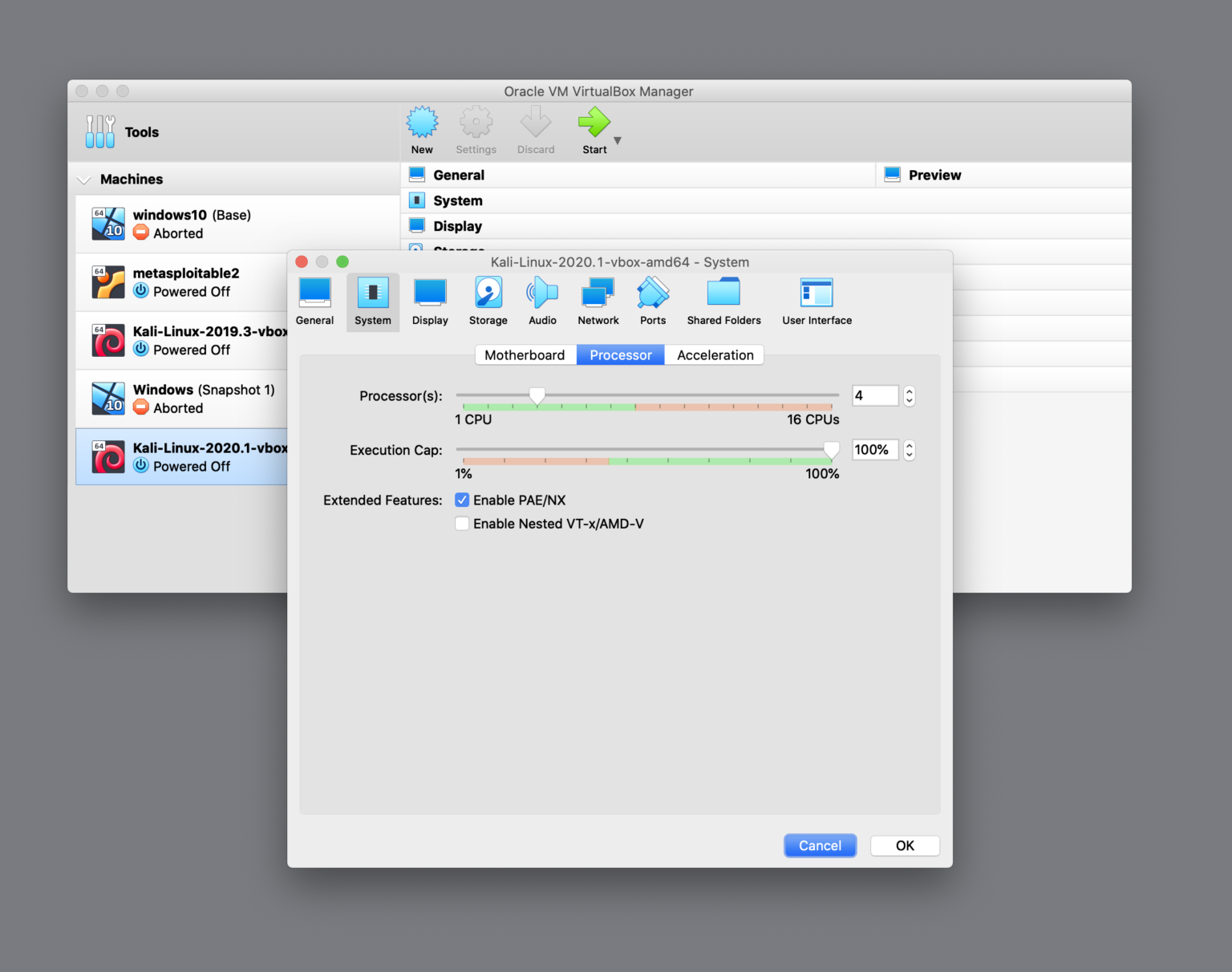Click Execution Cap percent input field
The image size is (1232, 972).
(x=875, y=450)
